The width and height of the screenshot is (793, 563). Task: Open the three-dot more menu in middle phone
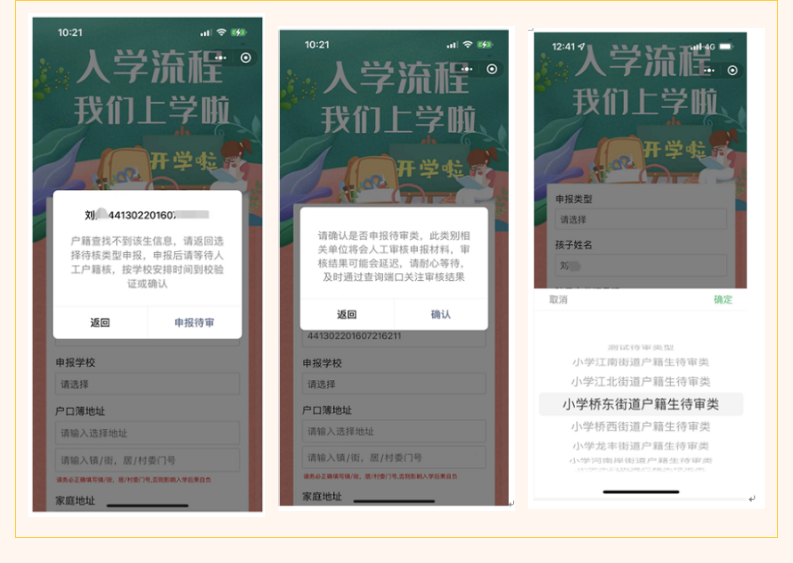coord(470,69)
